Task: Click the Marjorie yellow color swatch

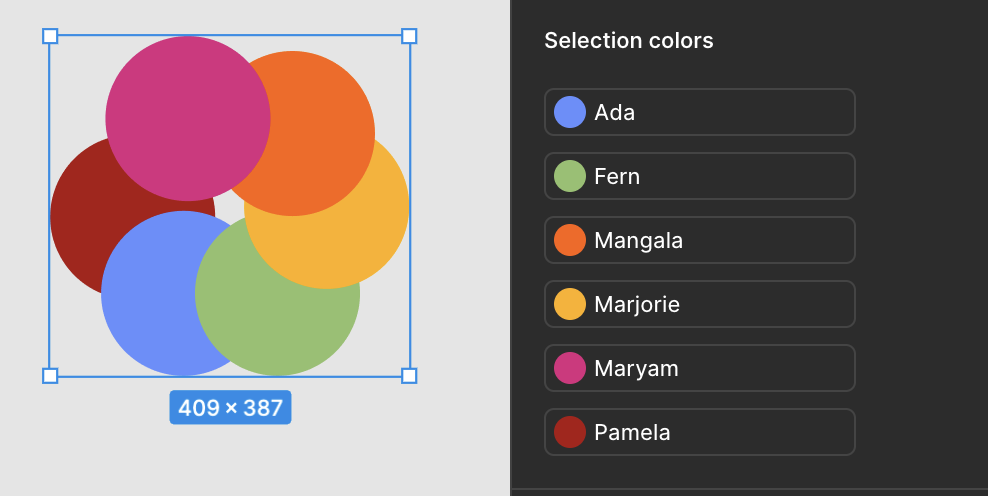Action: tap(570, 304)
